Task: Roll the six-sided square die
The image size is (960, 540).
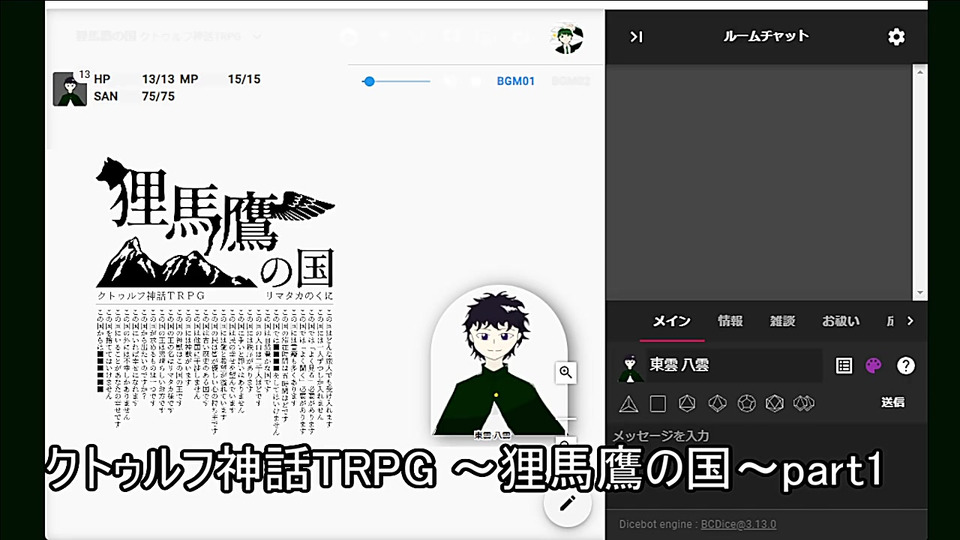Action: [x=658, y=403]
